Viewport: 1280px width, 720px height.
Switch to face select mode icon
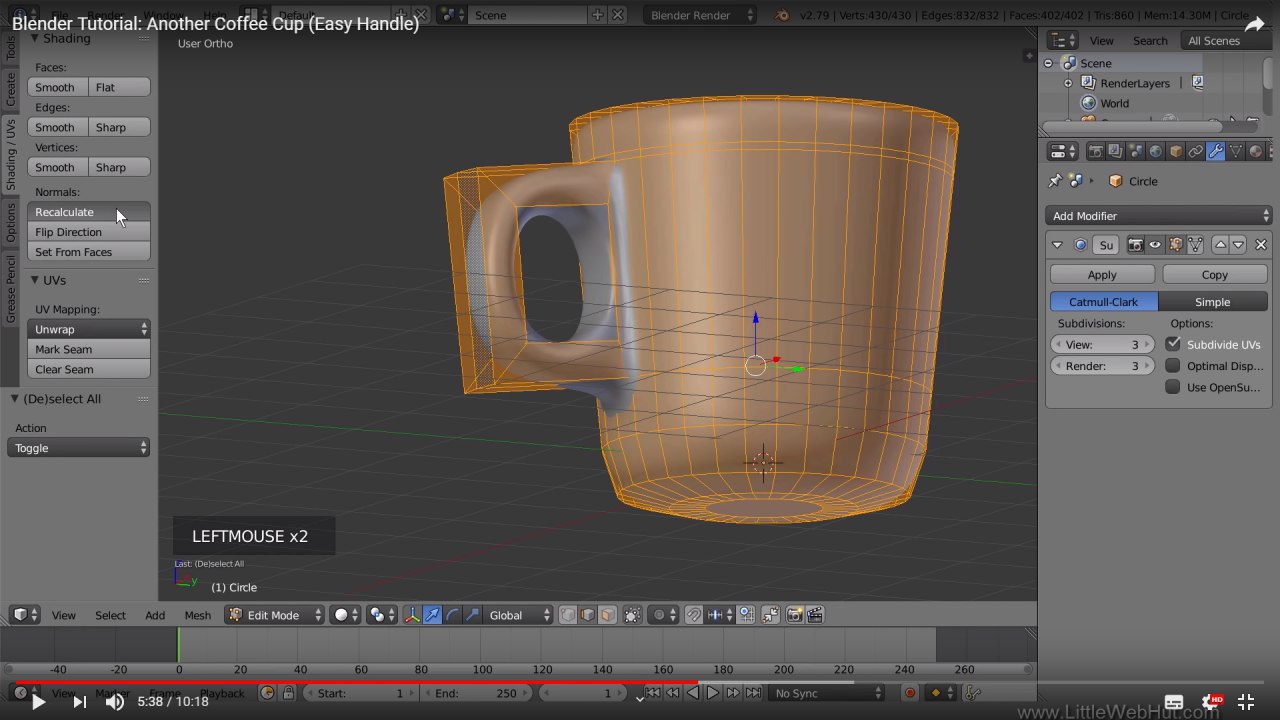(x=608, y=615)
